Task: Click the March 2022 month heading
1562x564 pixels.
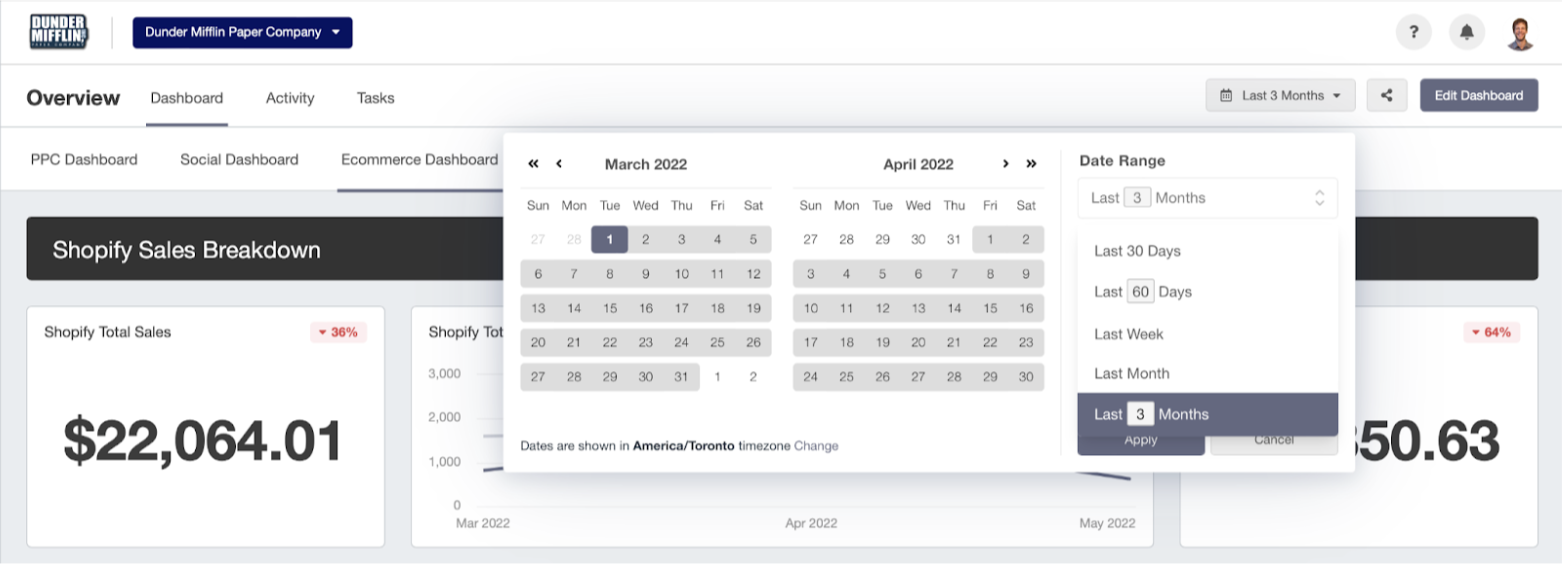Action: click(x=646, y=164)
